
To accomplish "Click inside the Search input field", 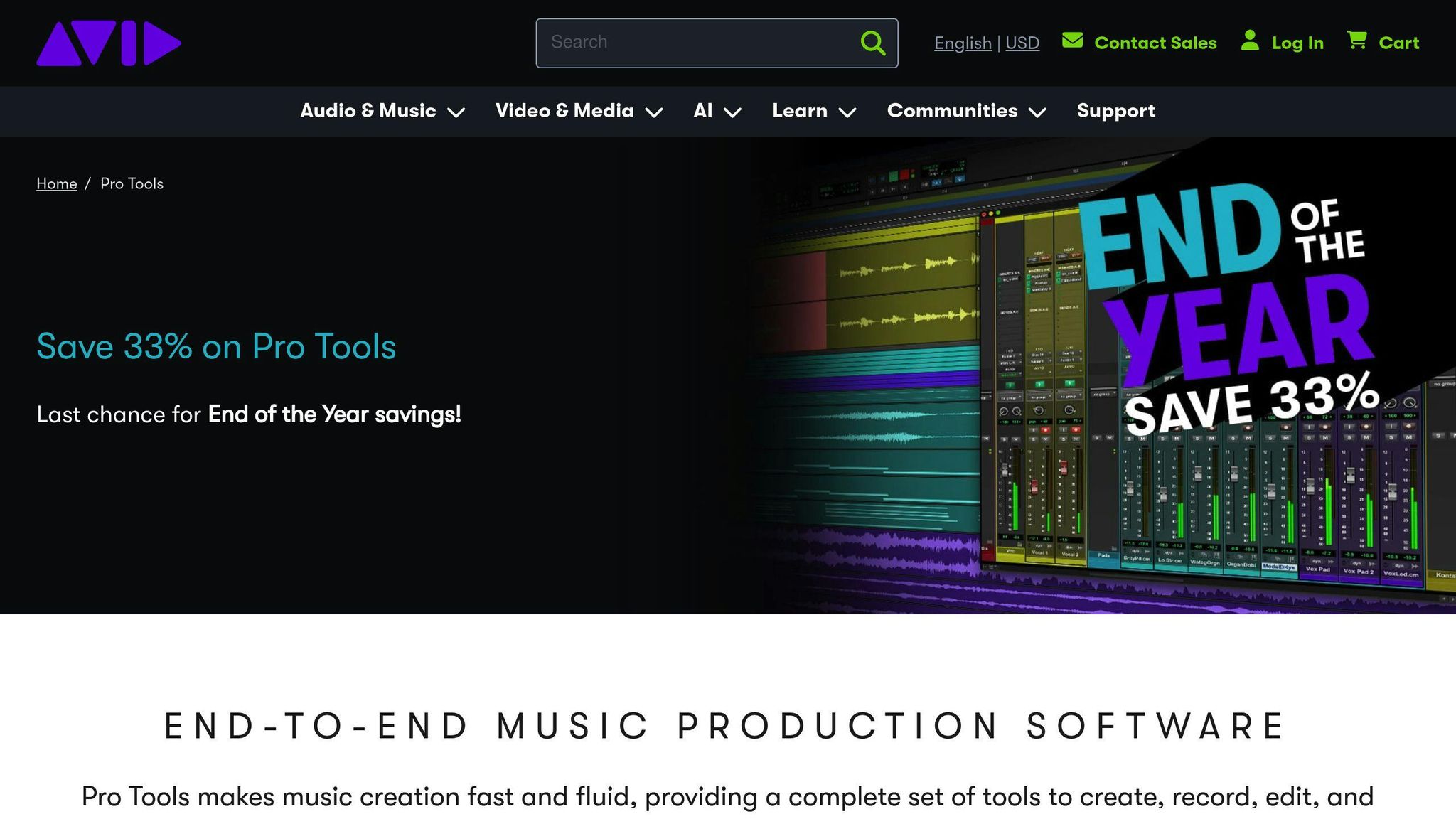I will point(675,43).
